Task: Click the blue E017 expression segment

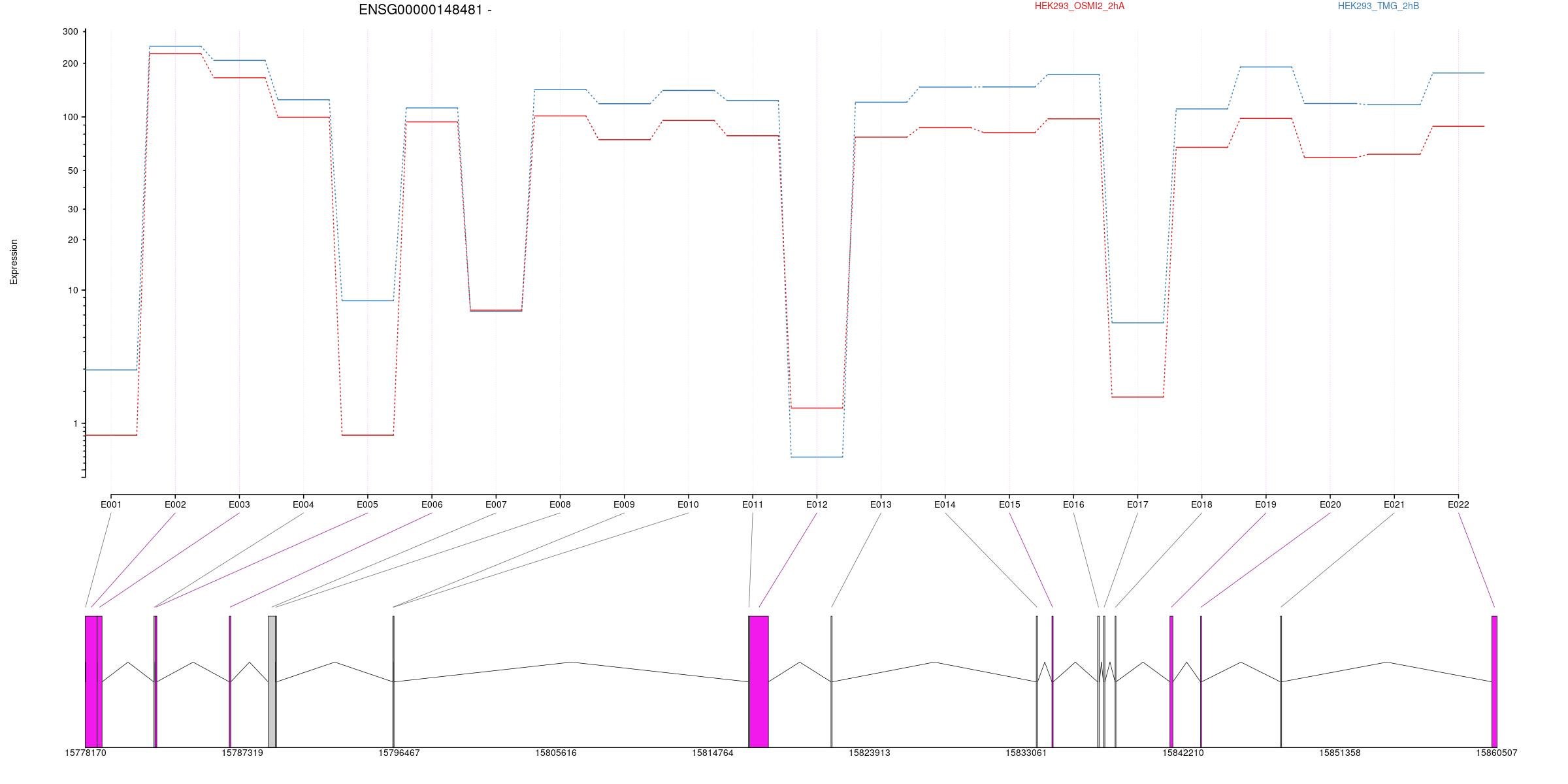Action: 1137,323
